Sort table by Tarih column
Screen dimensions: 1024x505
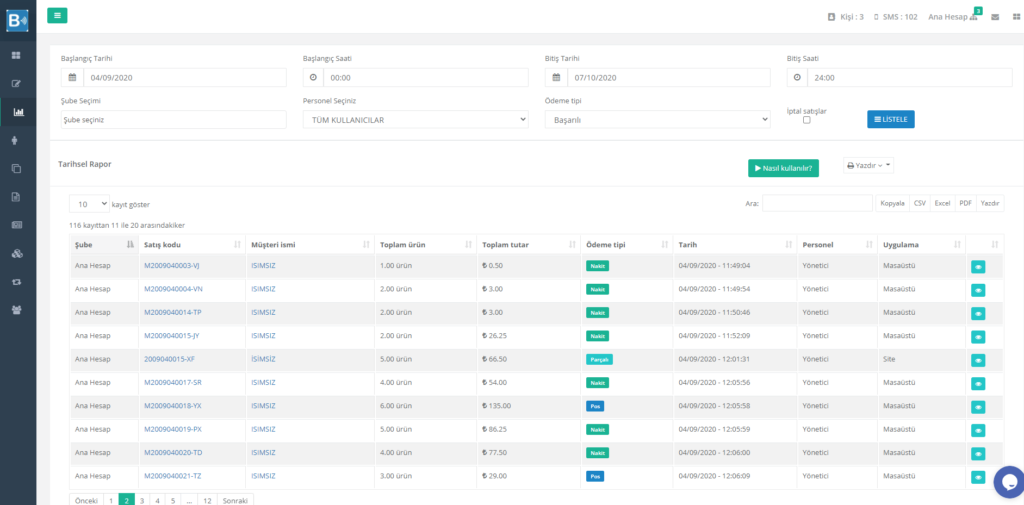click(734, 244)
